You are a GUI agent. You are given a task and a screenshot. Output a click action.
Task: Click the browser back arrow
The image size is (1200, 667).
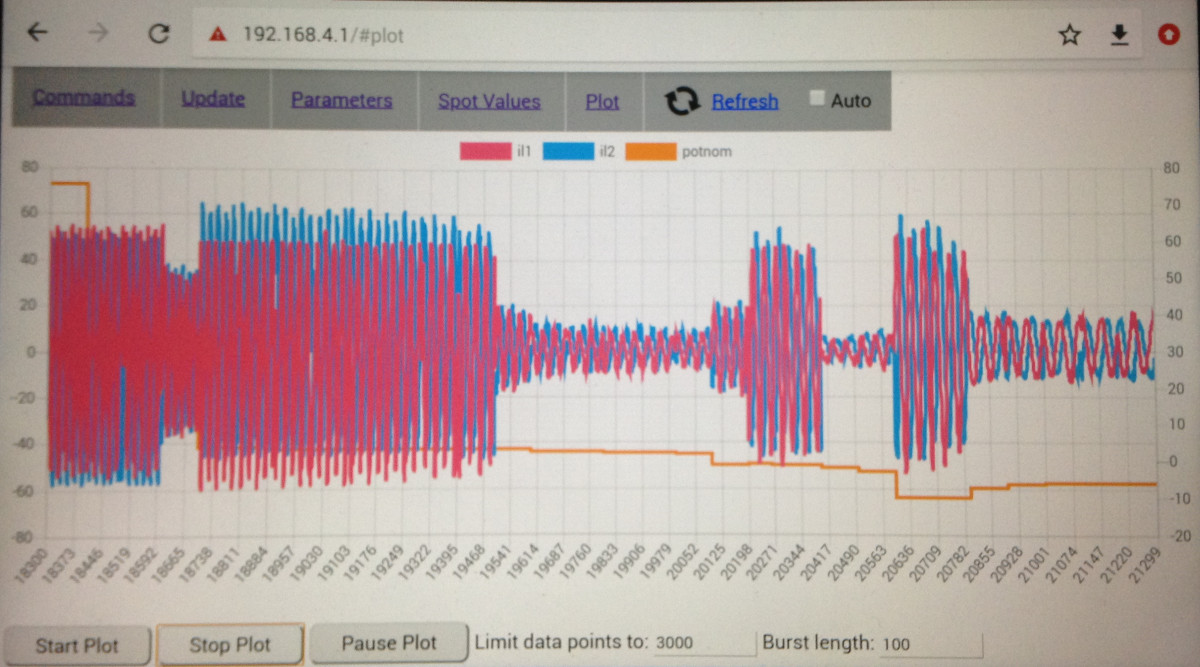point(37,34)
